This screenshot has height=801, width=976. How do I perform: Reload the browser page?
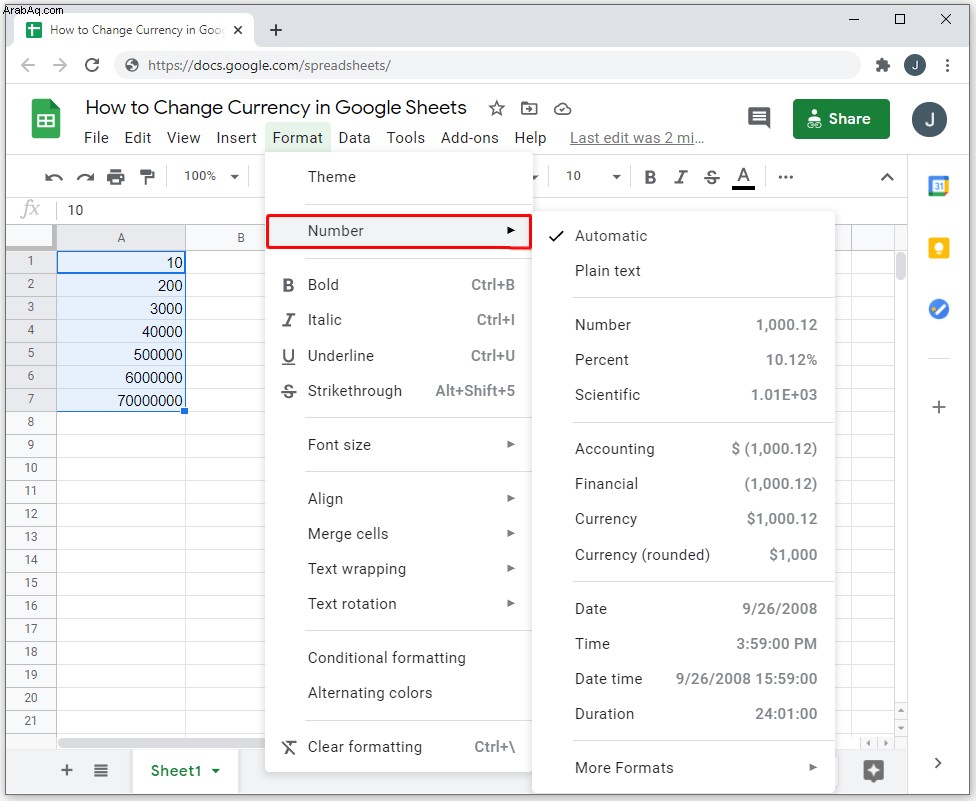(92, 65)
